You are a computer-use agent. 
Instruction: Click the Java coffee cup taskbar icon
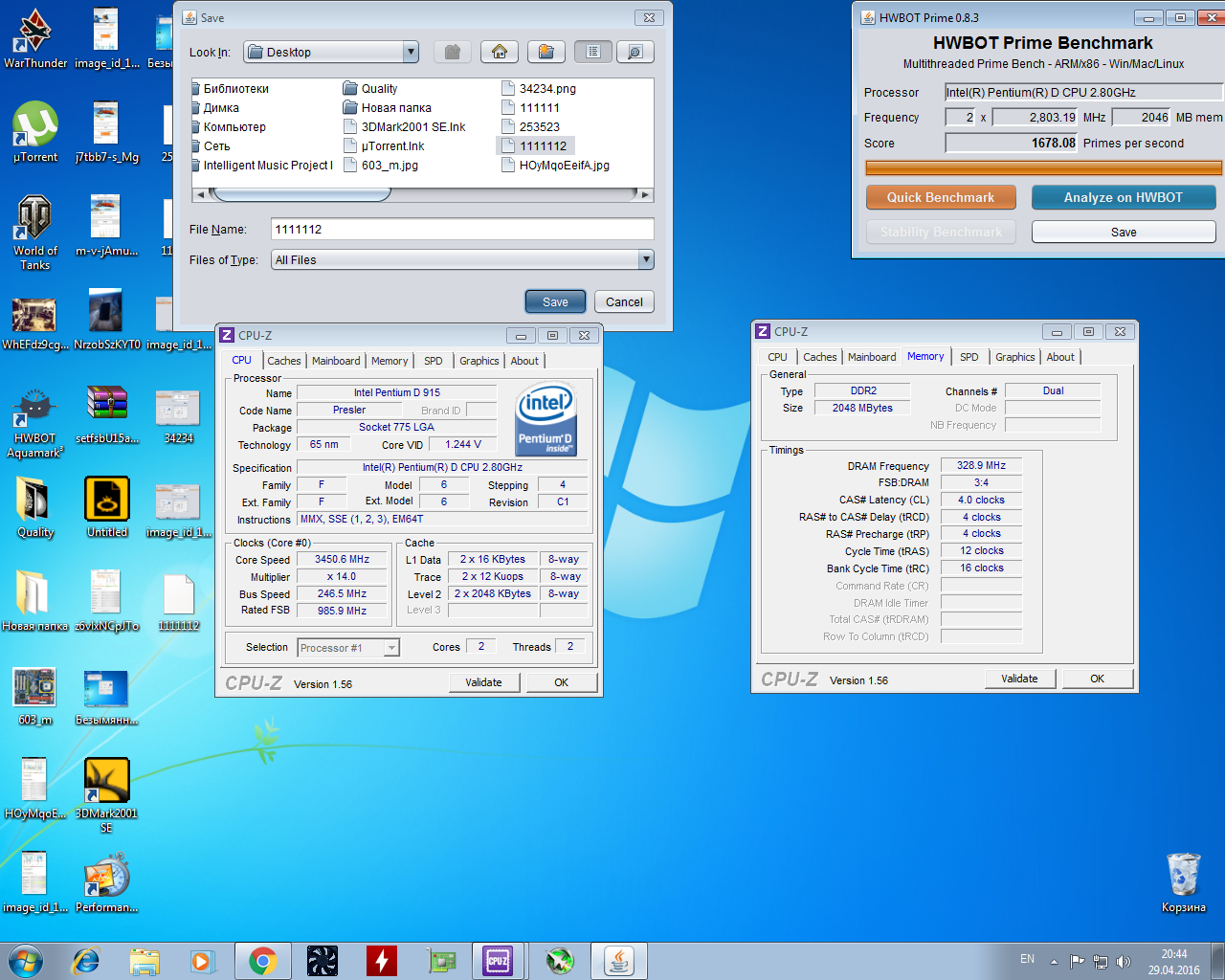click(619, 961)
